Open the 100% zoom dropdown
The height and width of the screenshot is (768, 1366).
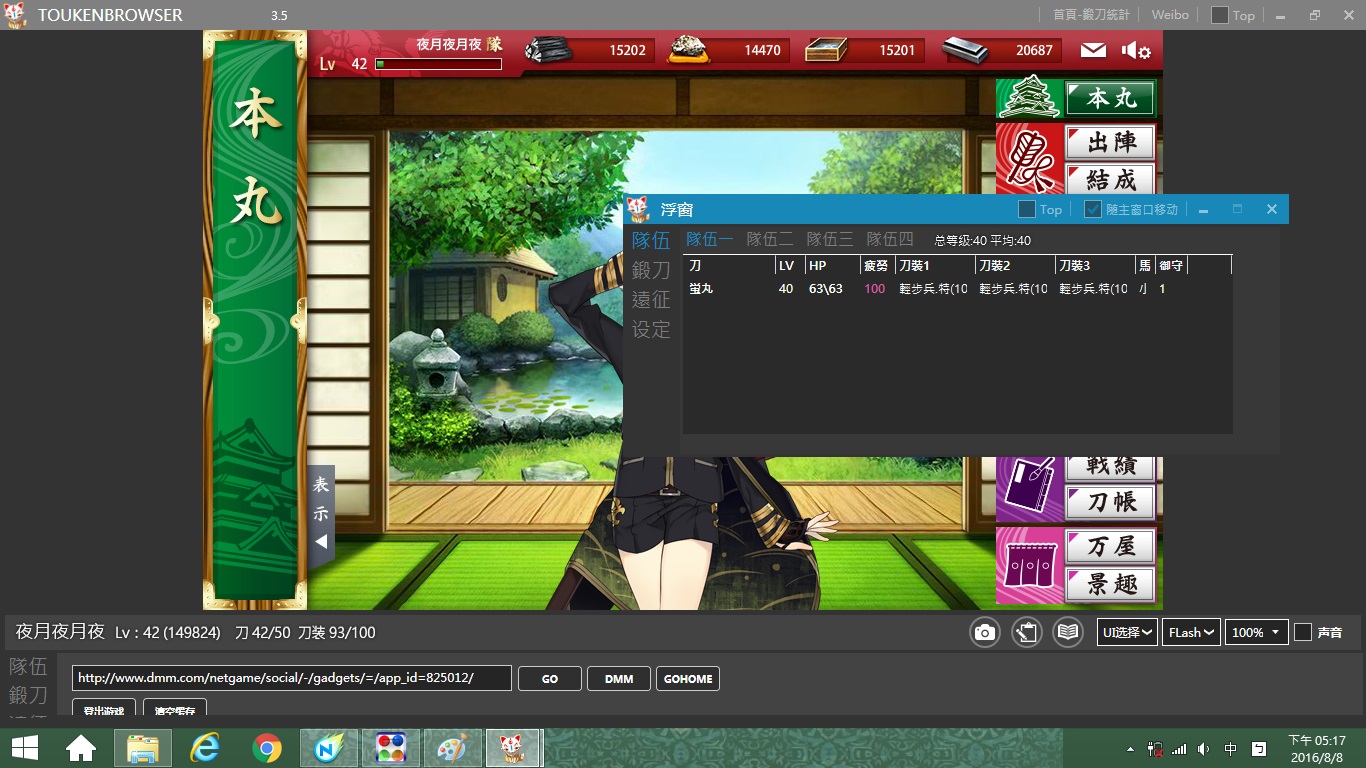1256,632
